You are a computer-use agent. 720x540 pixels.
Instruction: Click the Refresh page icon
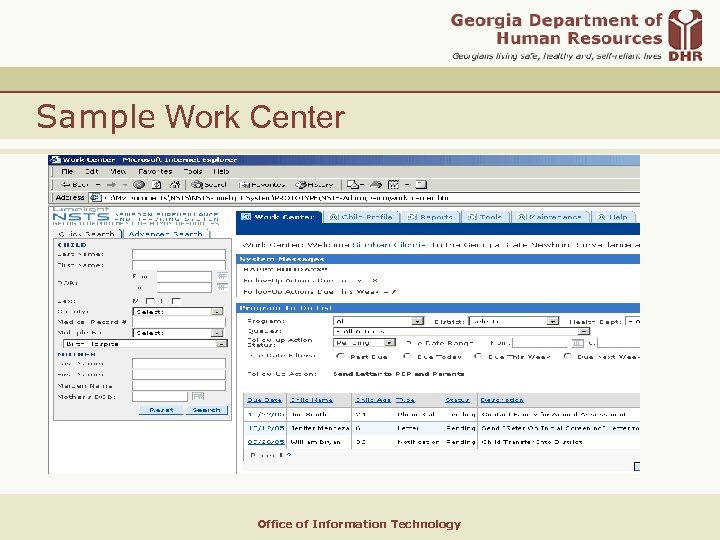(157, 185)
